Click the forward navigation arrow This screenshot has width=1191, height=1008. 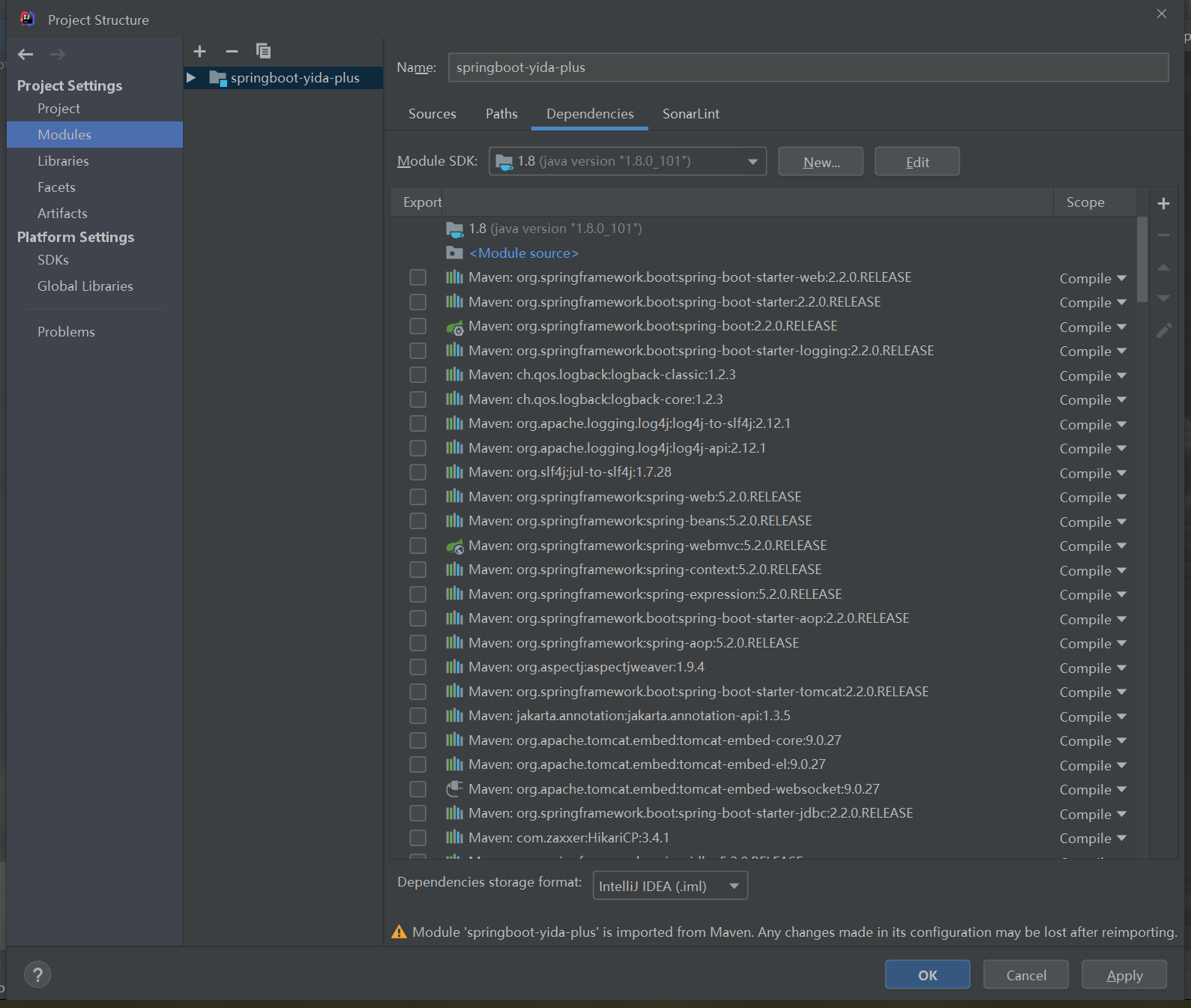coord(58,54)
